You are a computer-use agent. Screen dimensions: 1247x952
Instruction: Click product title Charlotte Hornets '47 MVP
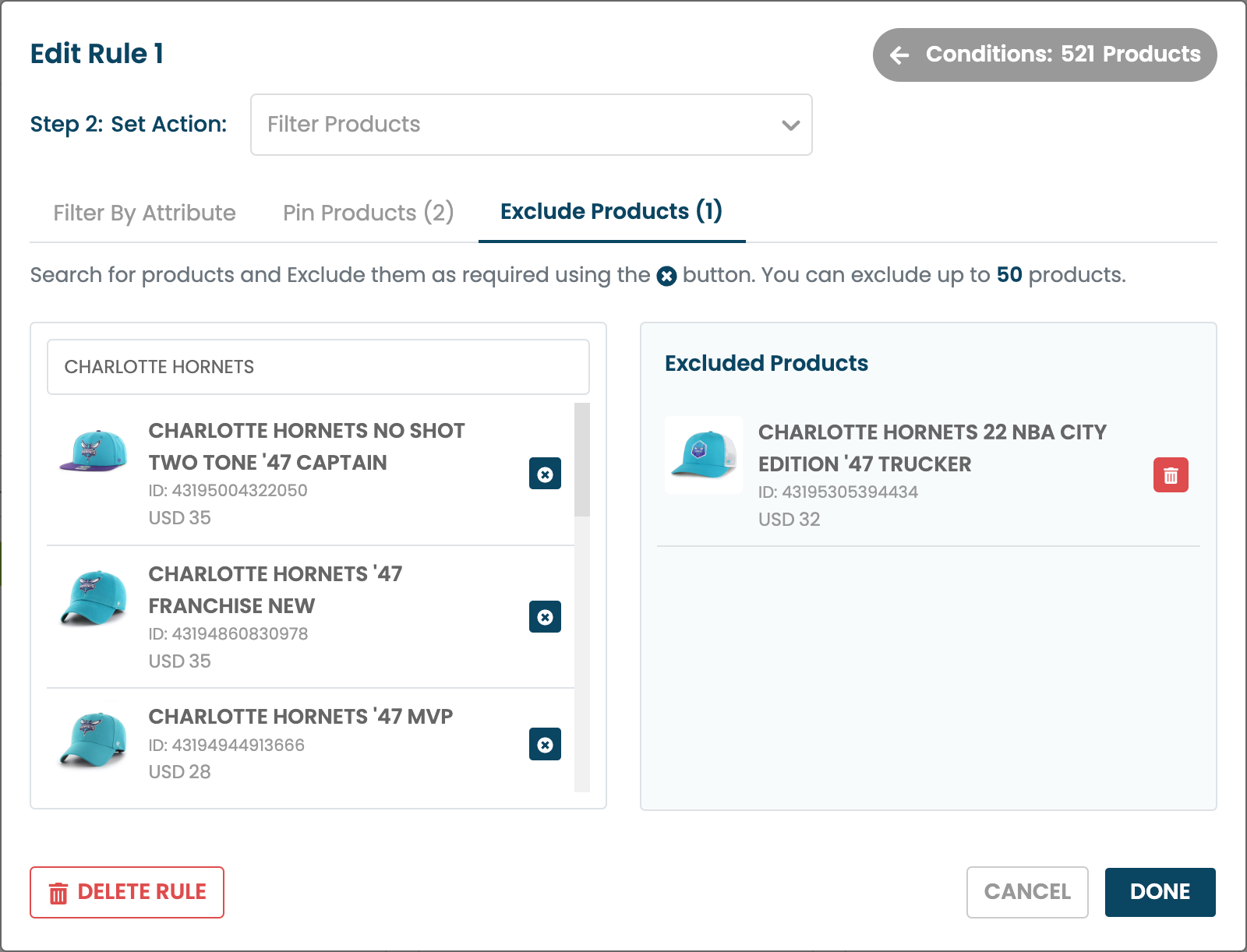(301, 717)
